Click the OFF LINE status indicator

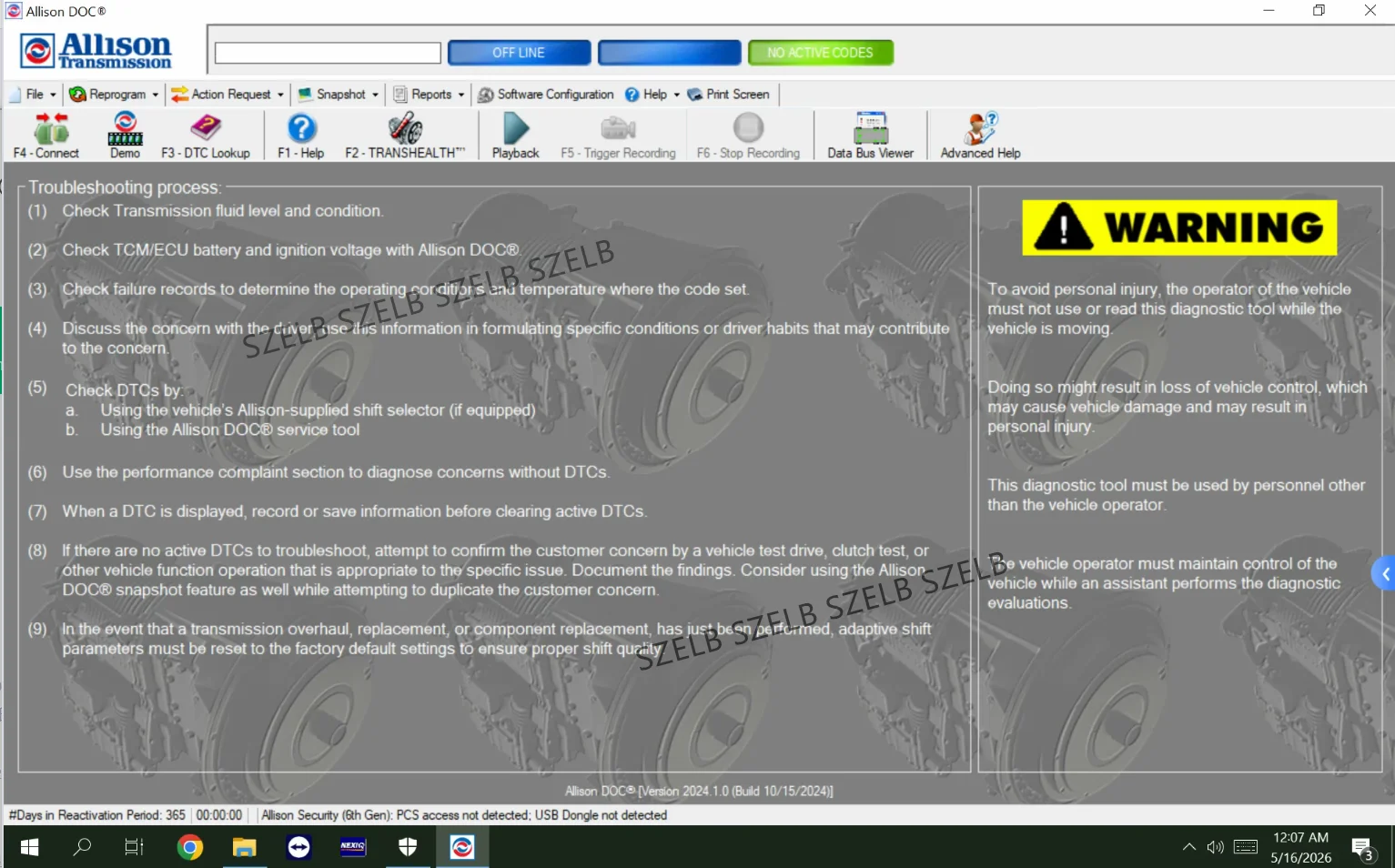point(520,53)
